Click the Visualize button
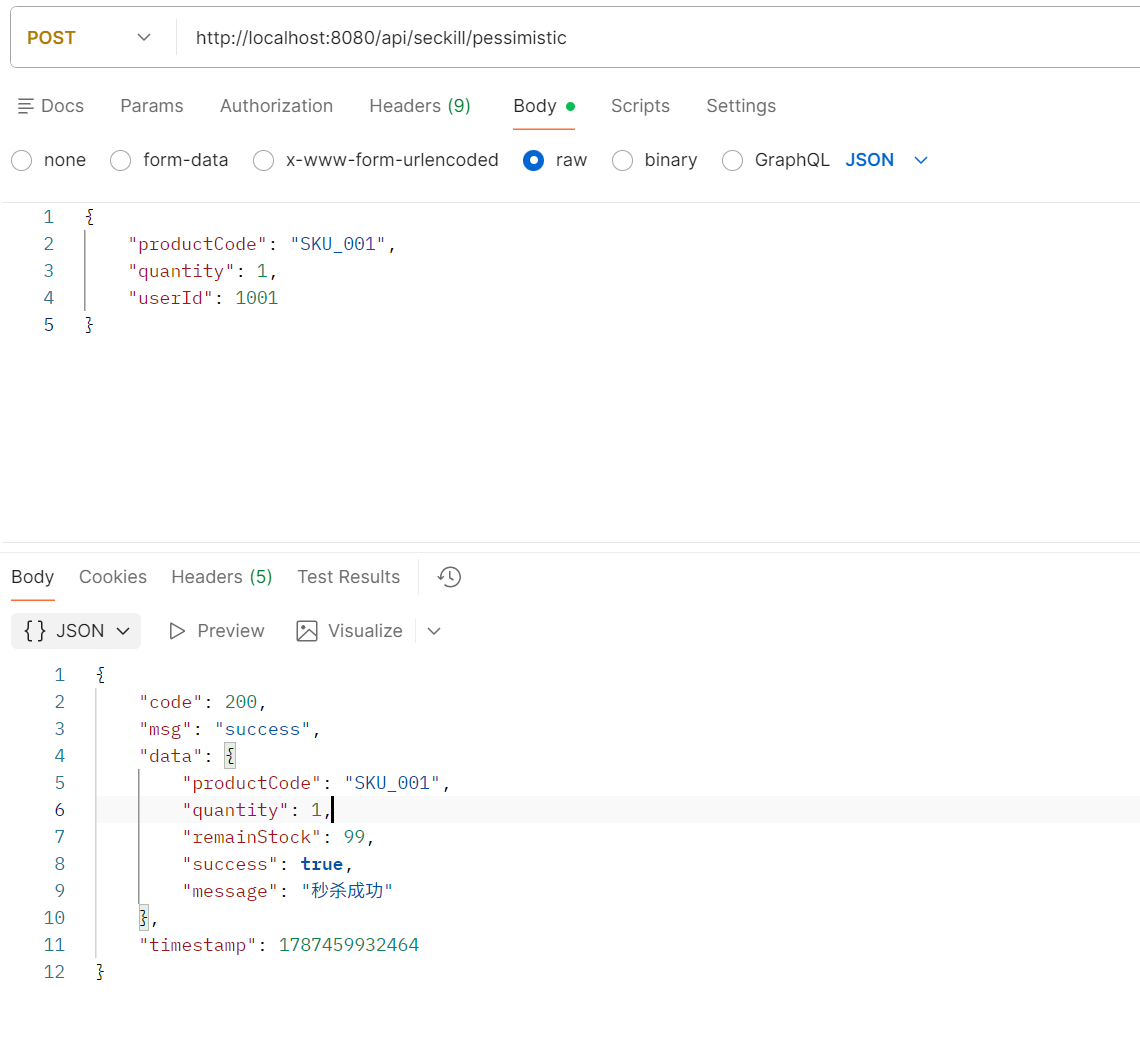 pos(349,631)
